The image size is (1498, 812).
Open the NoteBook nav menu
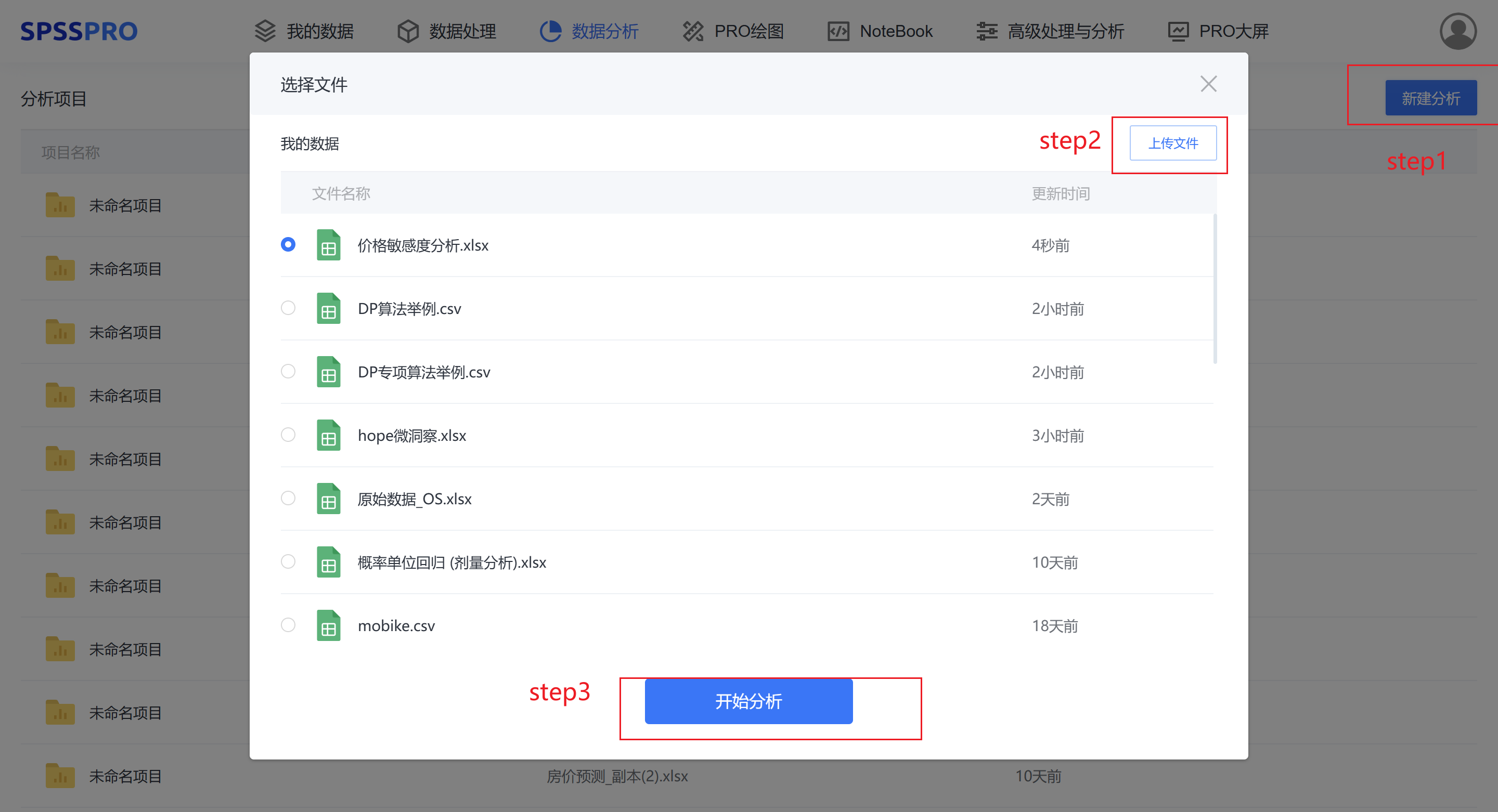pos(880,31)
